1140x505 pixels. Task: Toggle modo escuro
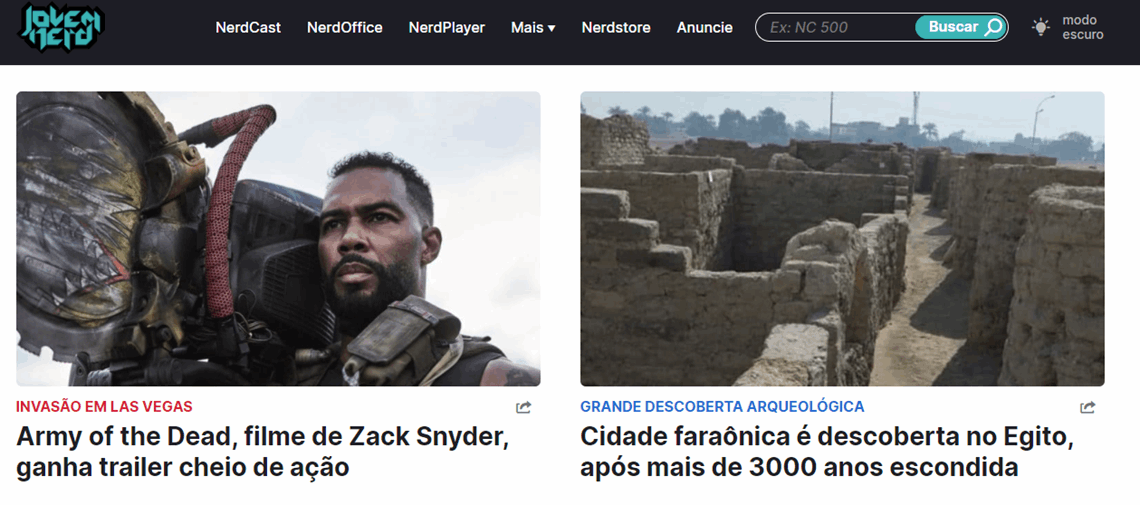(x=1067, y=28)
